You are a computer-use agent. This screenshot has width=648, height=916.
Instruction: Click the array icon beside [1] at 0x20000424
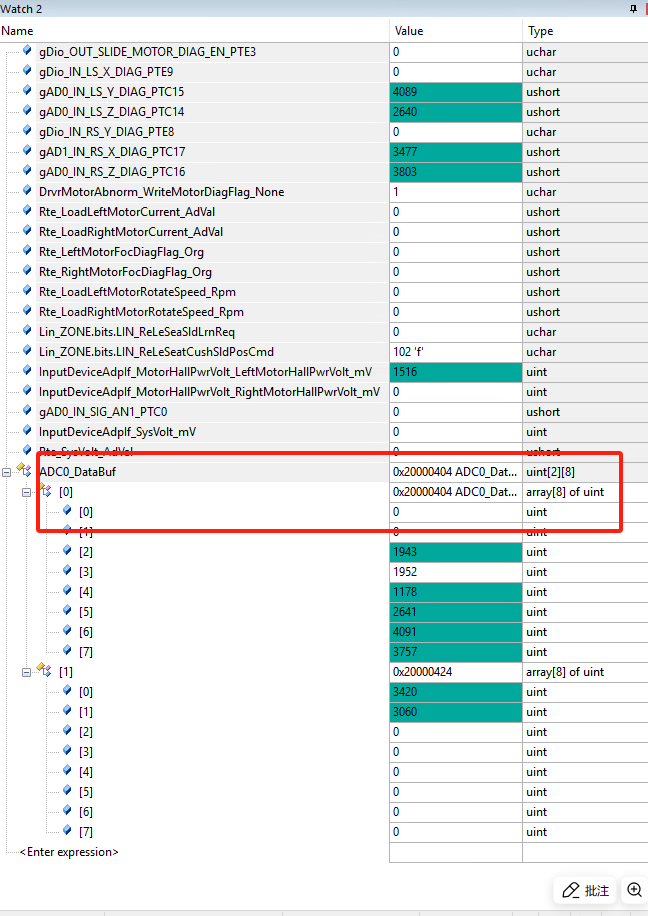point(44,669)
